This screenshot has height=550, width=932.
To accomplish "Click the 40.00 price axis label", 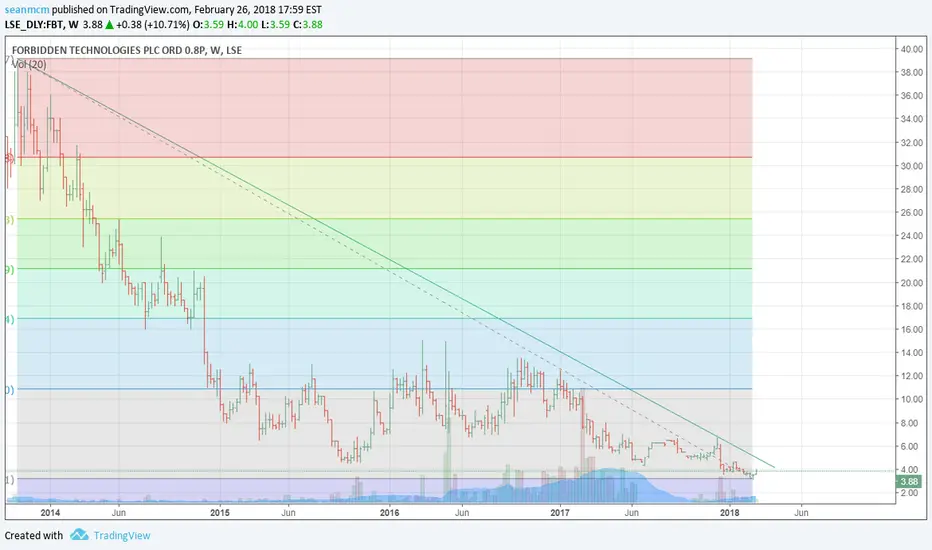I will tap(911, 49).
